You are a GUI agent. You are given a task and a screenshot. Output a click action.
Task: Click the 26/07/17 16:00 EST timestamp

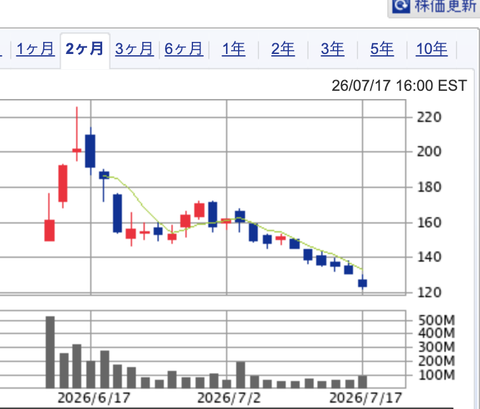point(399,86)
